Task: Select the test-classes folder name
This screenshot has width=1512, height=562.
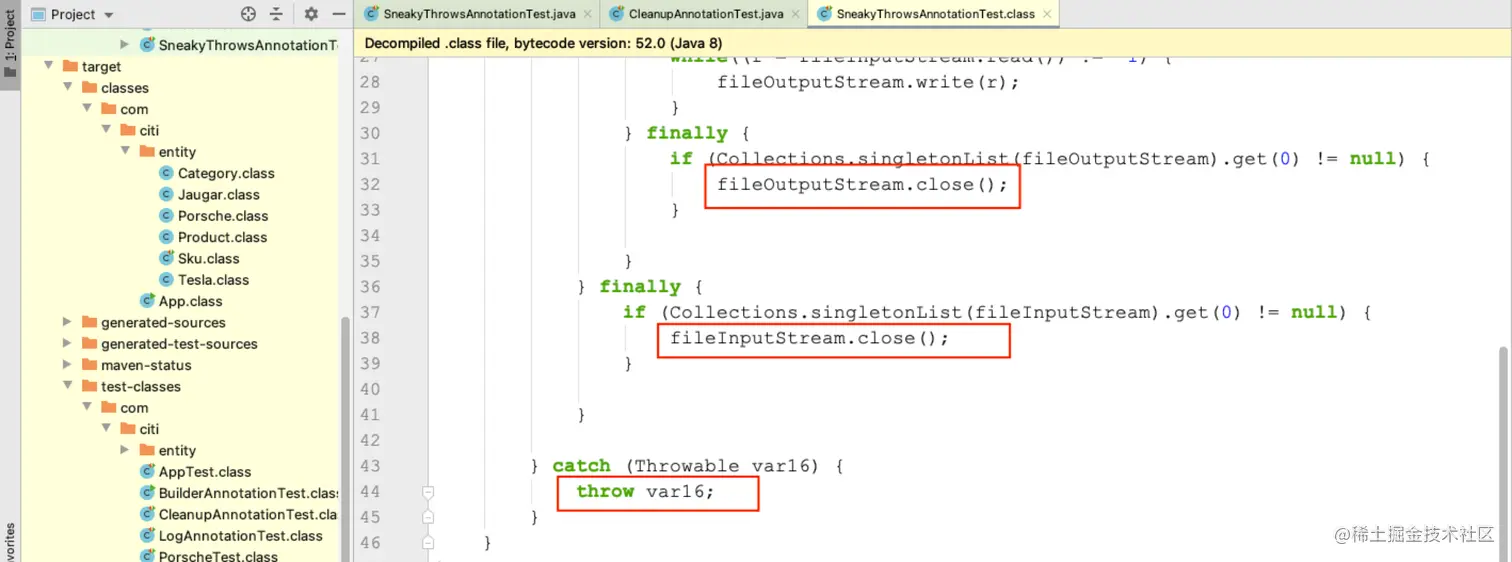Action: 141,386
